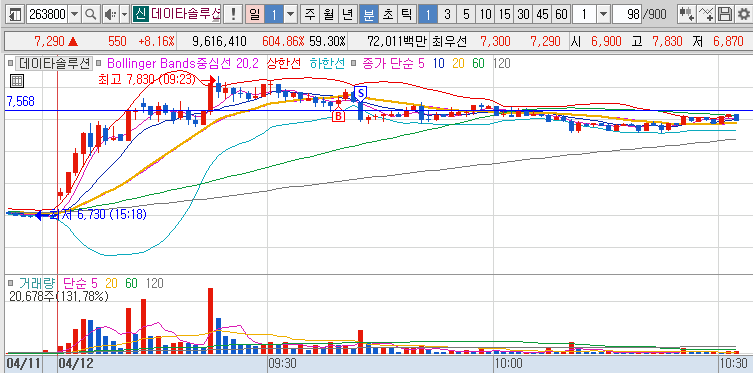Select monthly 월 chart period
Screen dimensions: 753x373
coord(329,14)
